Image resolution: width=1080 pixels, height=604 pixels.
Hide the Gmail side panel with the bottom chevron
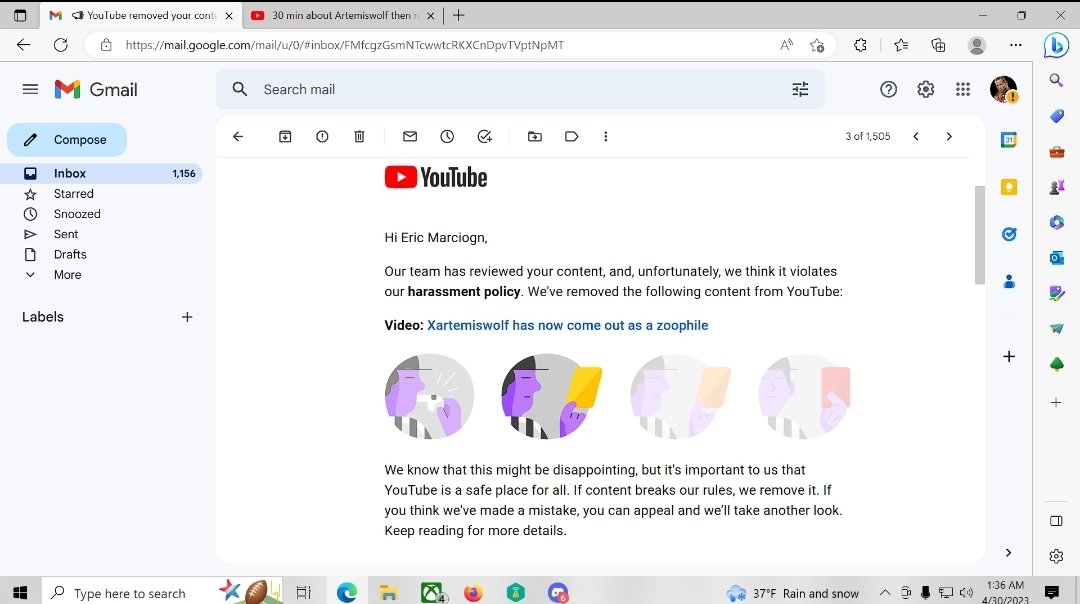tap(1008, 552)
